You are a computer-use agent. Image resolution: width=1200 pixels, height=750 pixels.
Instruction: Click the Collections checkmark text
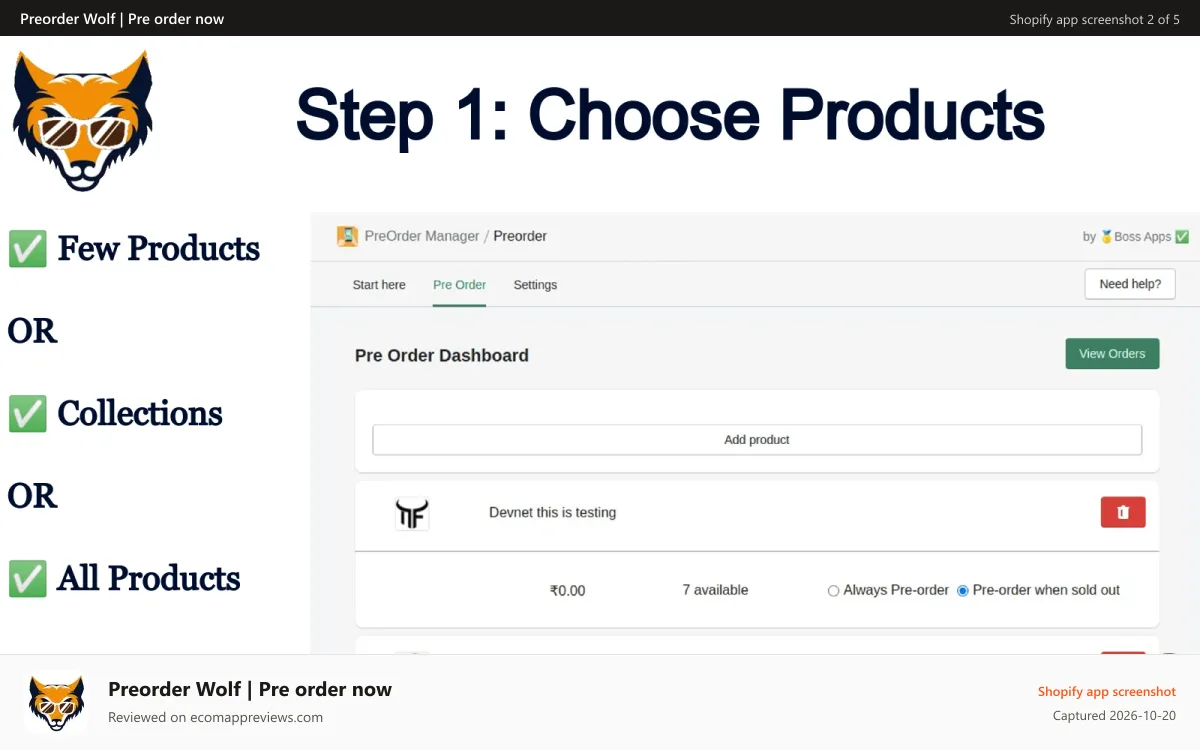click(115, 413)
